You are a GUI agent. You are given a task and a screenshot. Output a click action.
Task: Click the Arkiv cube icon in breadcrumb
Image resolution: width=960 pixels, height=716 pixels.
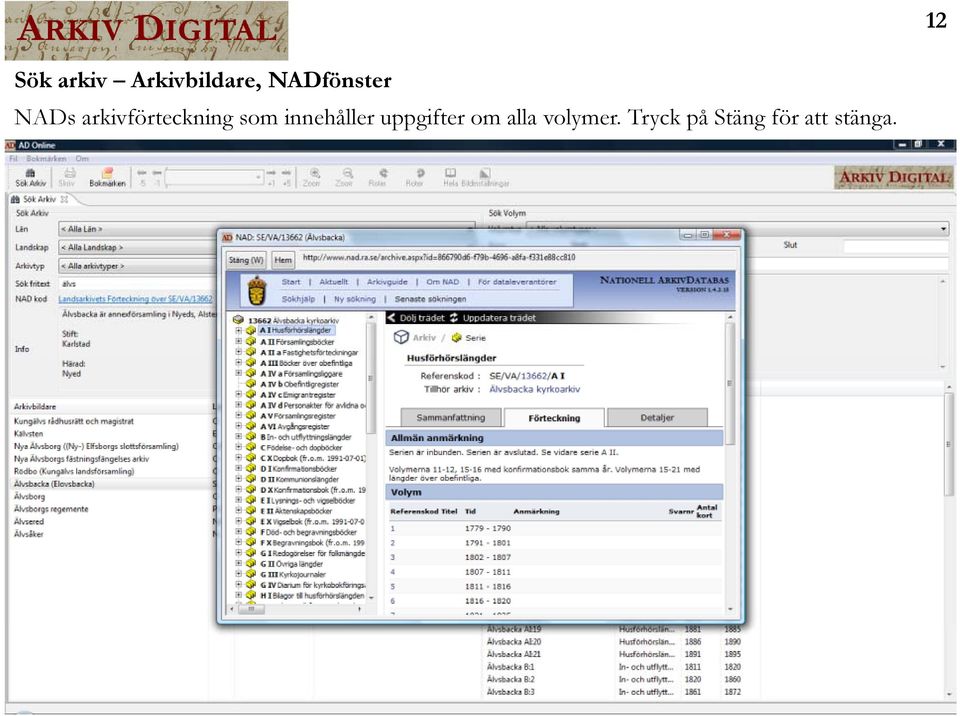(401, 337)
